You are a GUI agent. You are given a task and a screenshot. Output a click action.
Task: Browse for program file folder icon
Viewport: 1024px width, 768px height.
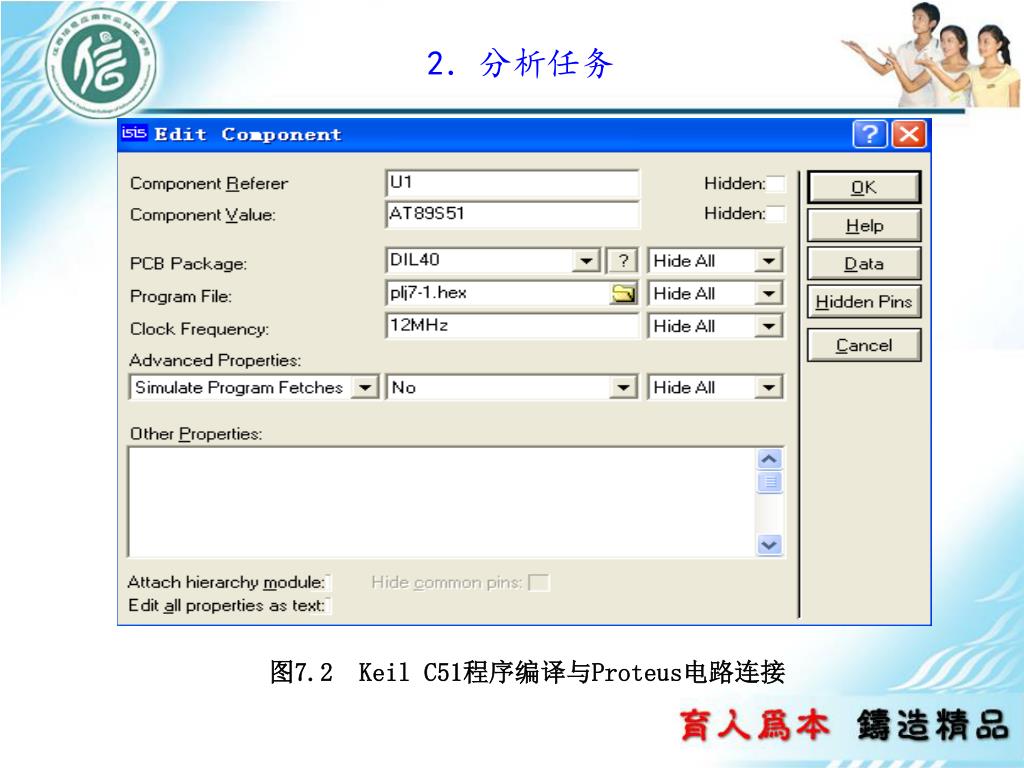pos(624,294)
